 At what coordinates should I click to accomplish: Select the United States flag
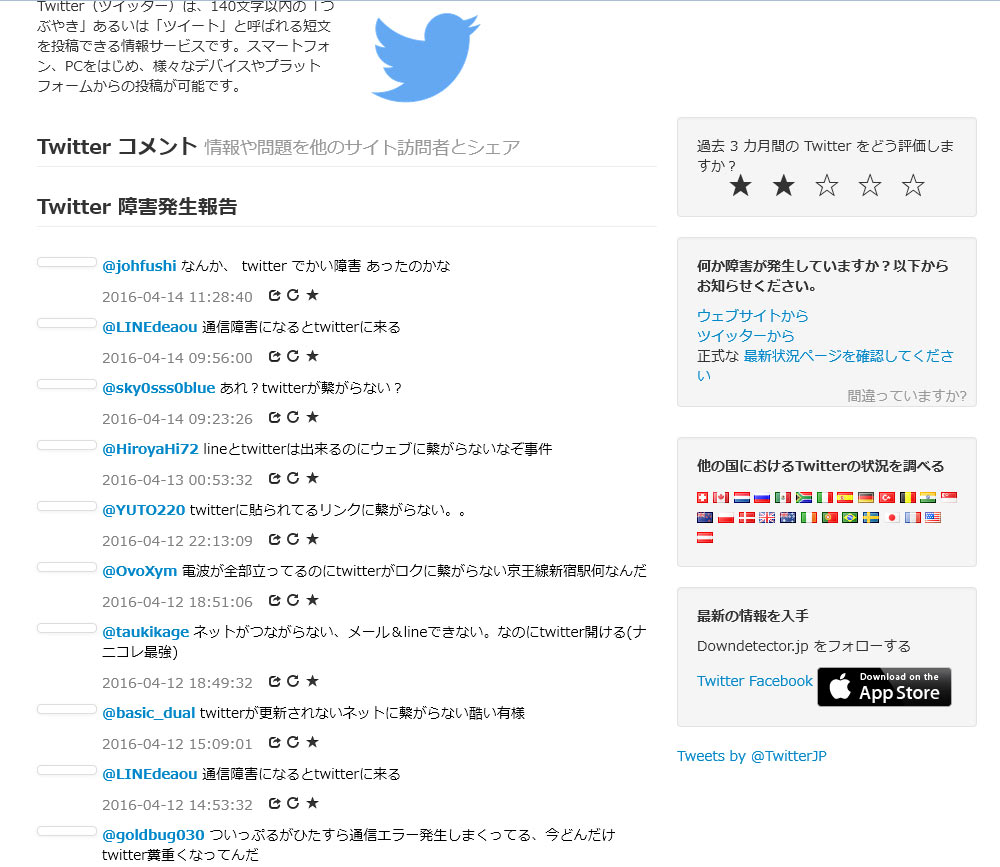933,517
